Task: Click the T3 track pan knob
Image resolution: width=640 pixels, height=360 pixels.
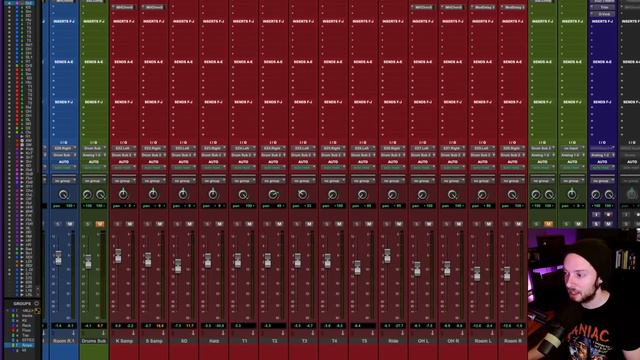Action: tap(302, 195)
